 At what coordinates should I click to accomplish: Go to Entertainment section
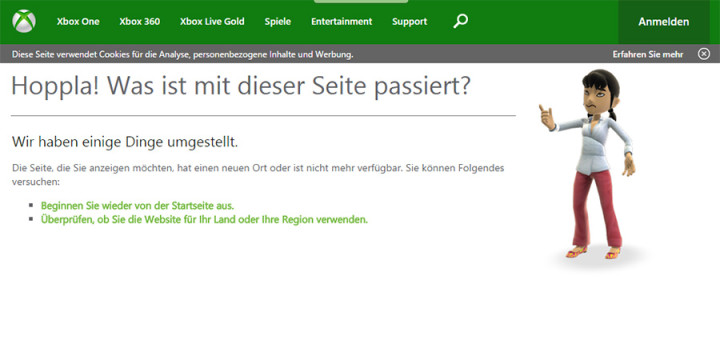tap(342, 22)
